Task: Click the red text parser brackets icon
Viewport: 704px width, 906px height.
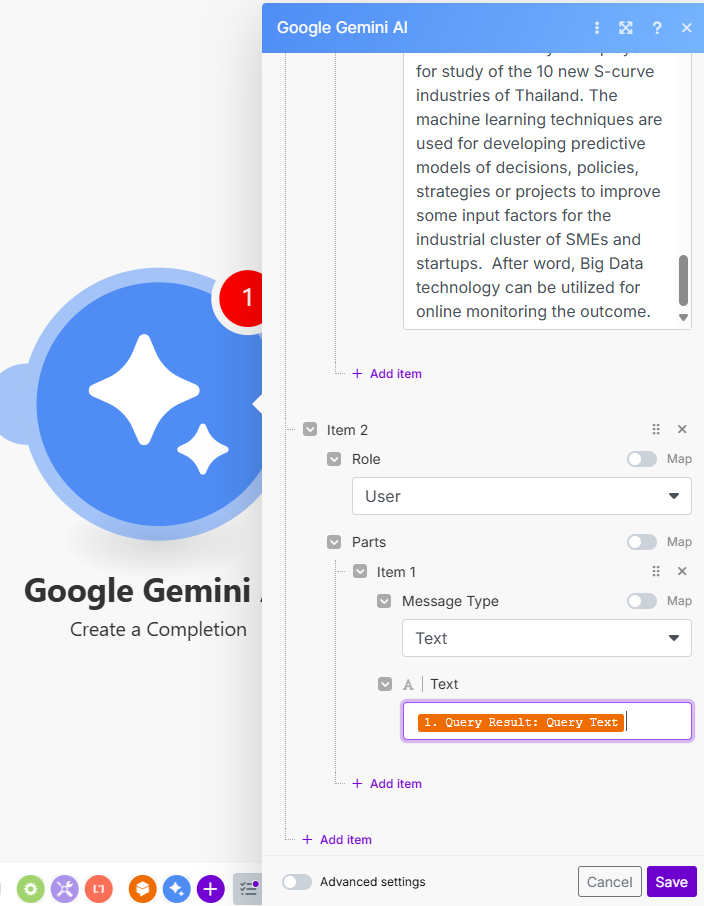Action: click(98, 888)
